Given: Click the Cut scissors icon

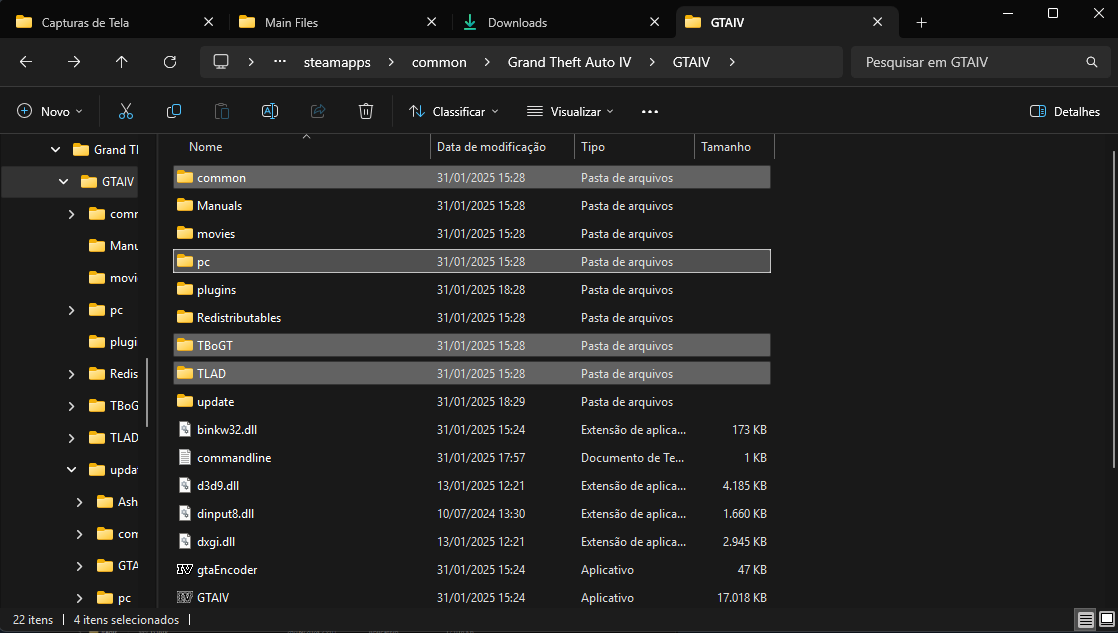Looking at the screenshot, I should (126, 111).
